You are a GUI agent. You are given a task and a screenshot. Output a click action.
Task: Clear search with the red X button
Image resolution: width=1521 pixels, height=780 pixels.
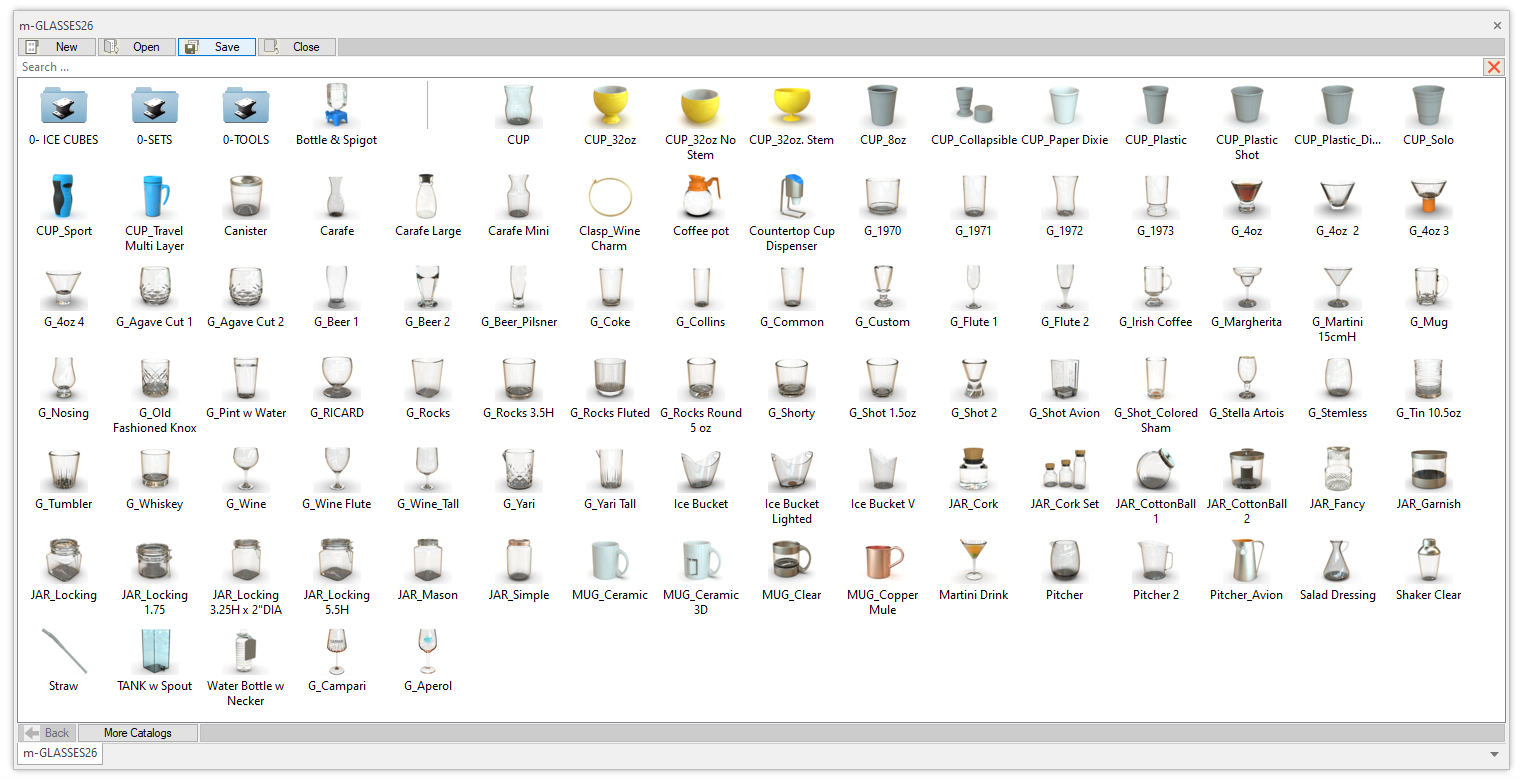coord(1494,67)
